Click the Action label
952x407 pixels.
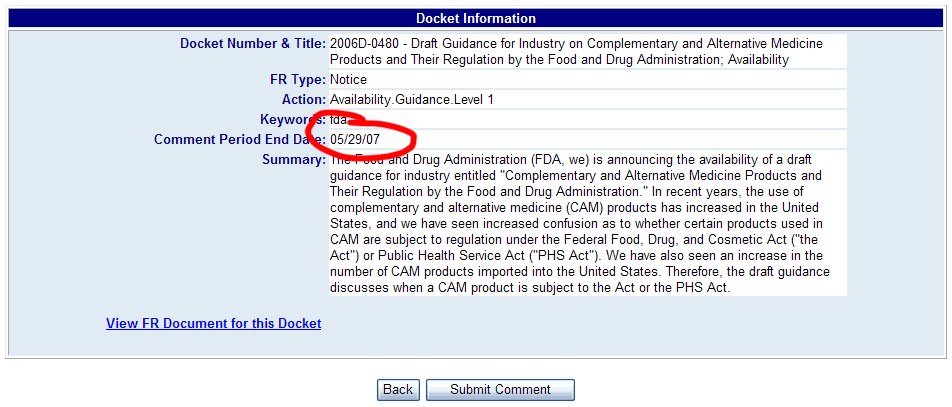coord(304,99)
